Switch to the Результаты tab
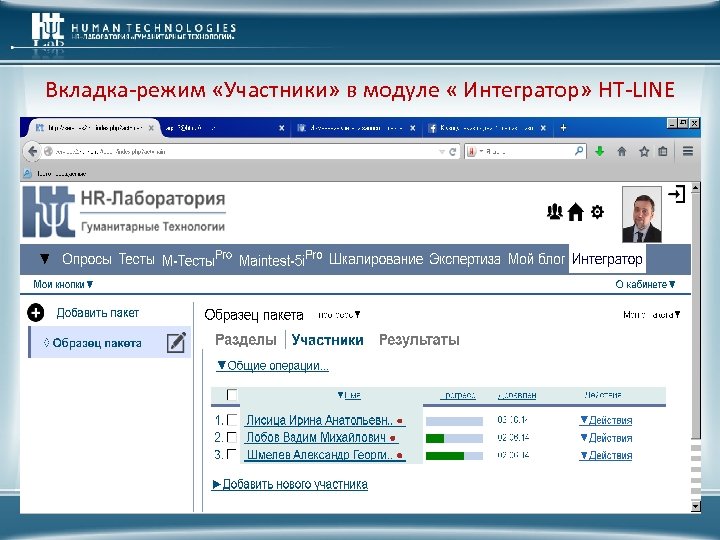The height and width of the screenshot is (540, 720). pos(419,340)
